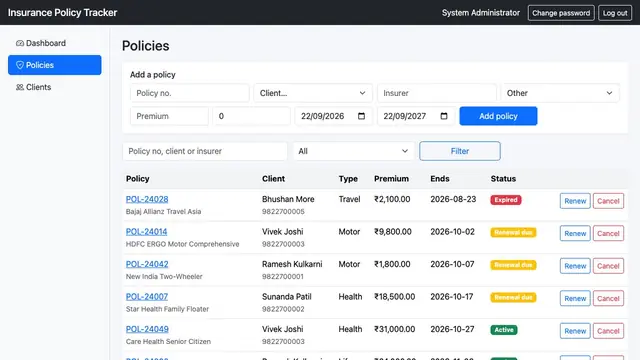Screen dimensions: 640x360
Task: Click the start date field 22/09/2026
Action: (x=333, y=116)
